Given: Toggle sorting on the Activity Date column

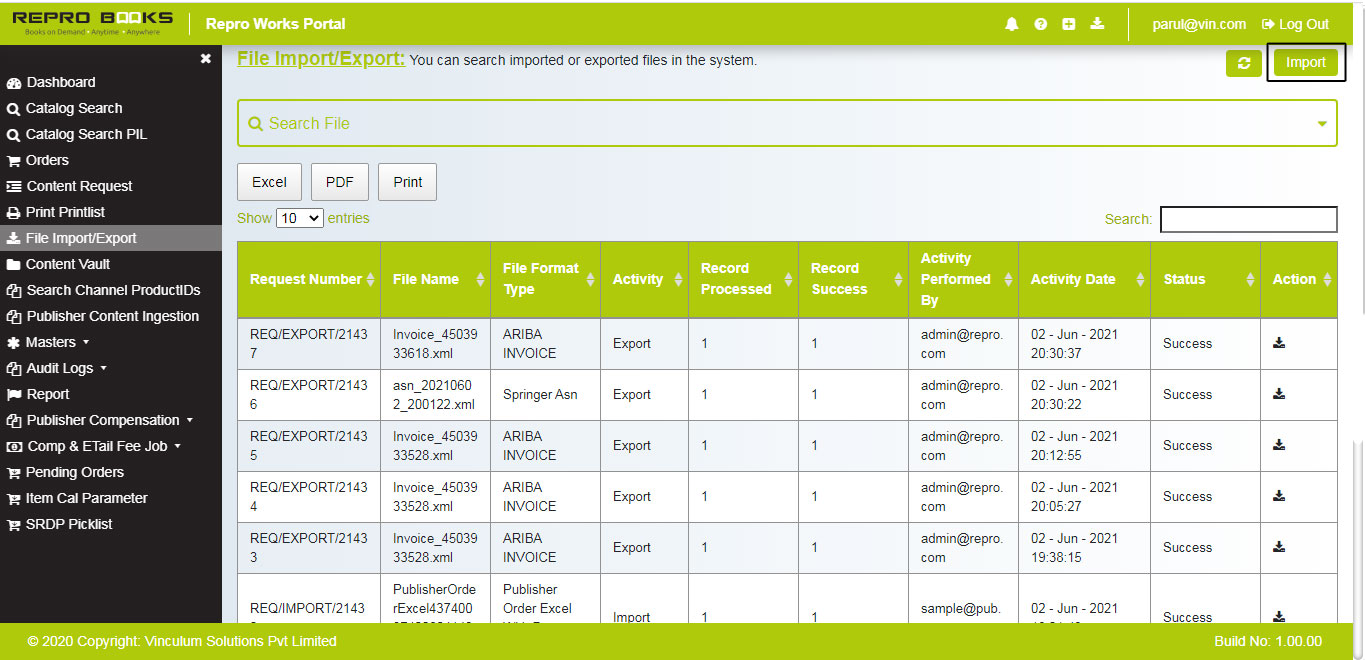Looking at the screenshot, I should pos(1138,279).
